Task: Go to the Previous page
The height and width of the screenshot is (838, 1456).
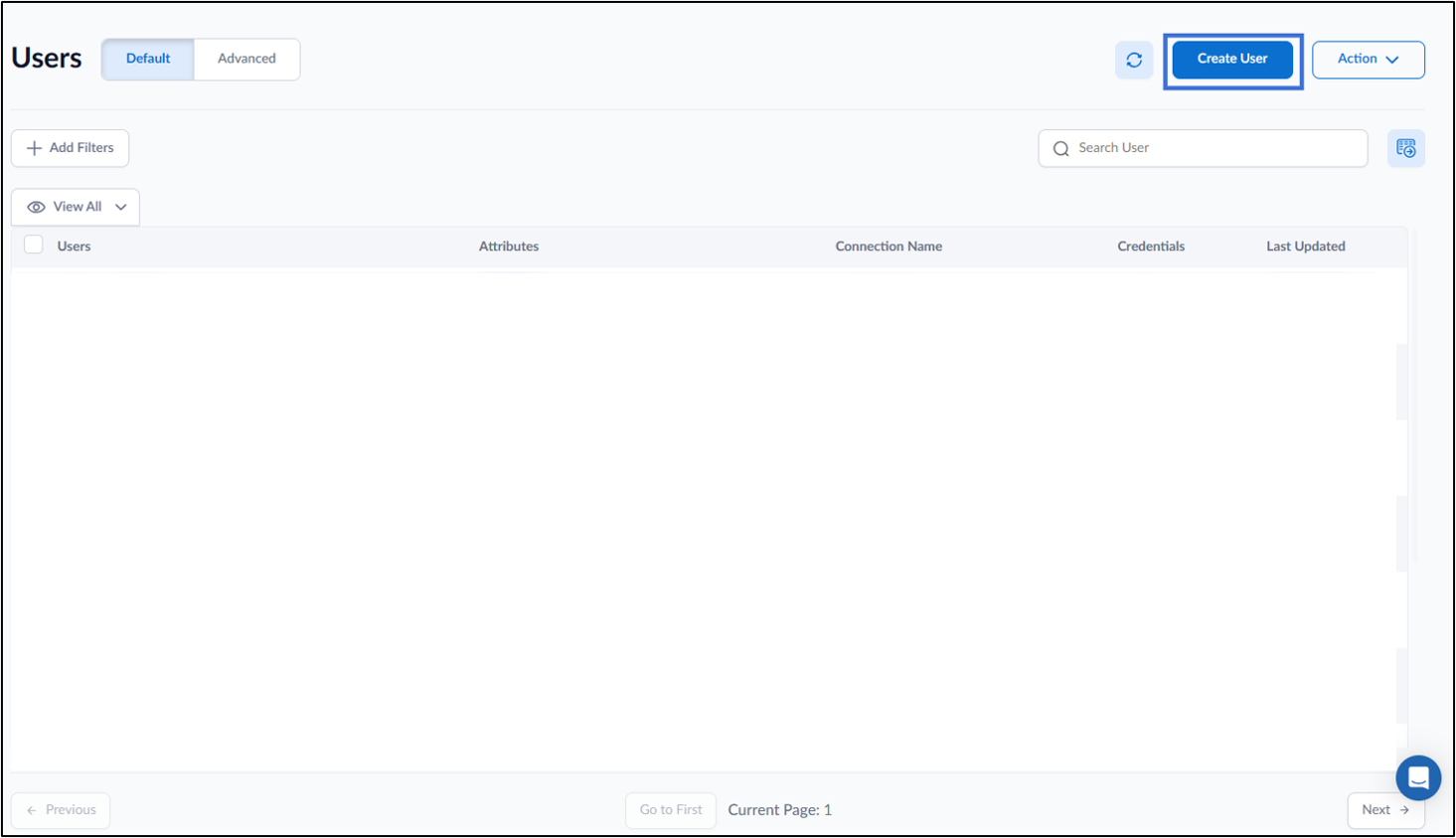Action: click(61, 810)
